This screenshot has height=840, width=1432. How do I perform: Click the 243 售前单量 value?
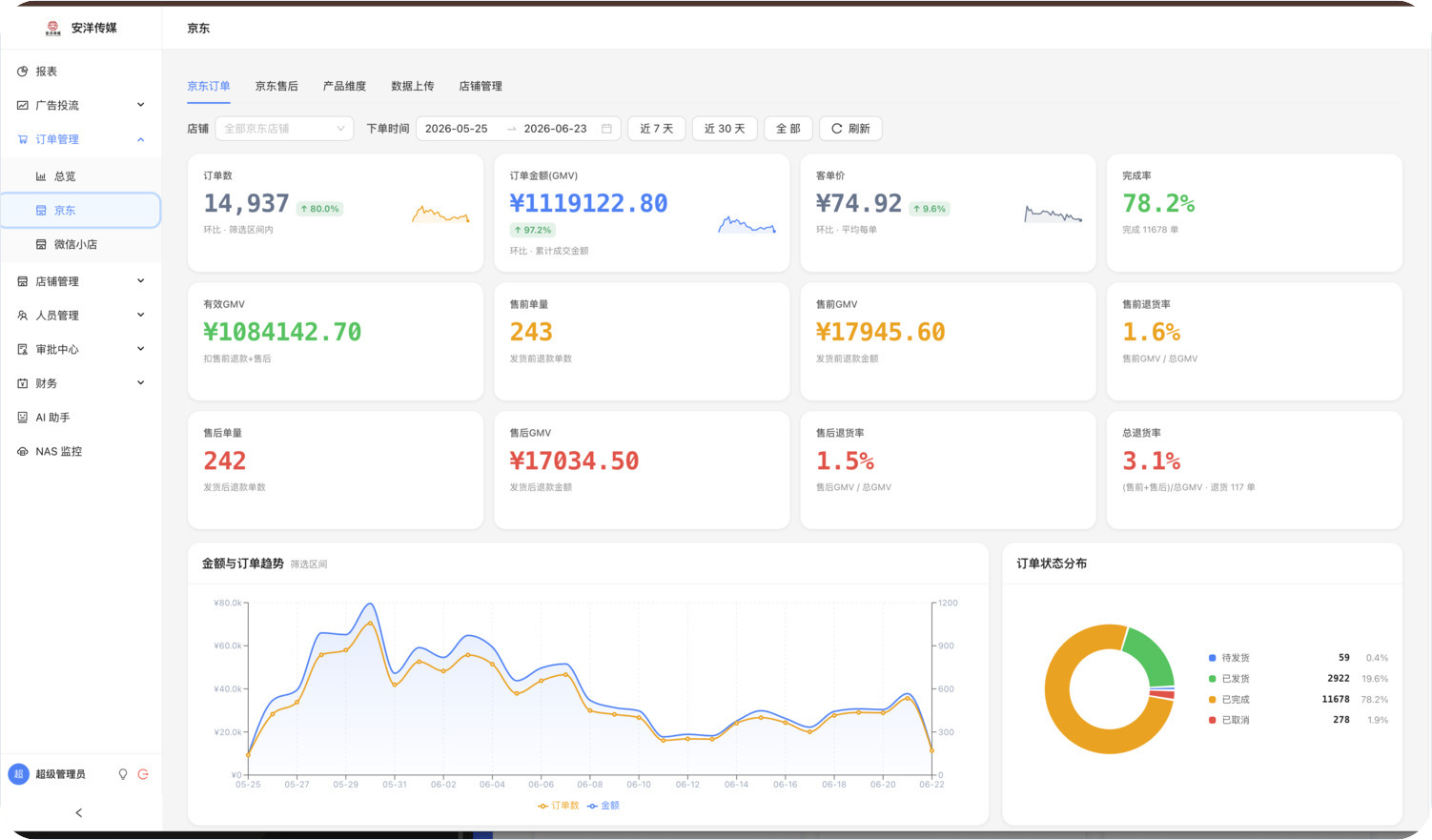(531, 332)
